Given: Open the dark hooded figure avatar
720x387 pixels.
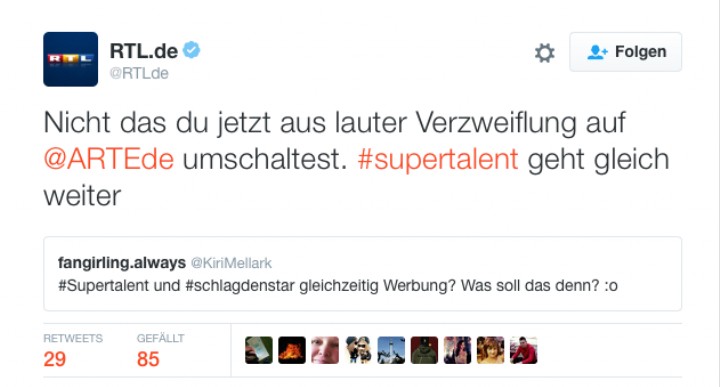Looking at the screenshot, I should (424, 350).
